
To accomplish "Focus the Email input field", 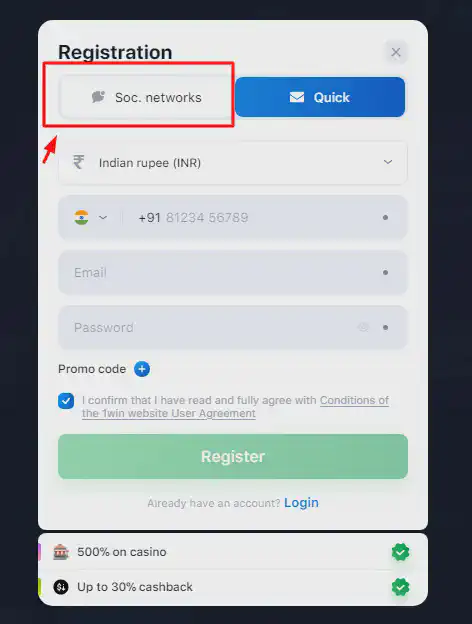I will (233, 273).
